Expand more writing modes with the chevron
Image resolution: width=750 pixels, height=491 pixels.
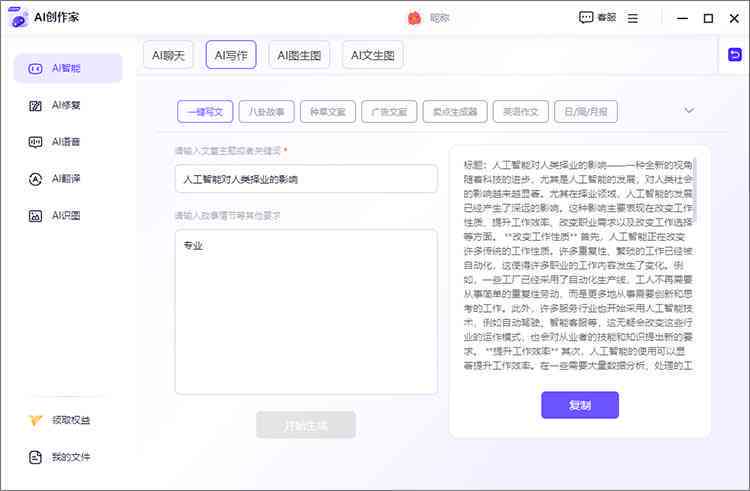pyautogui.click(x=689, y=110)
